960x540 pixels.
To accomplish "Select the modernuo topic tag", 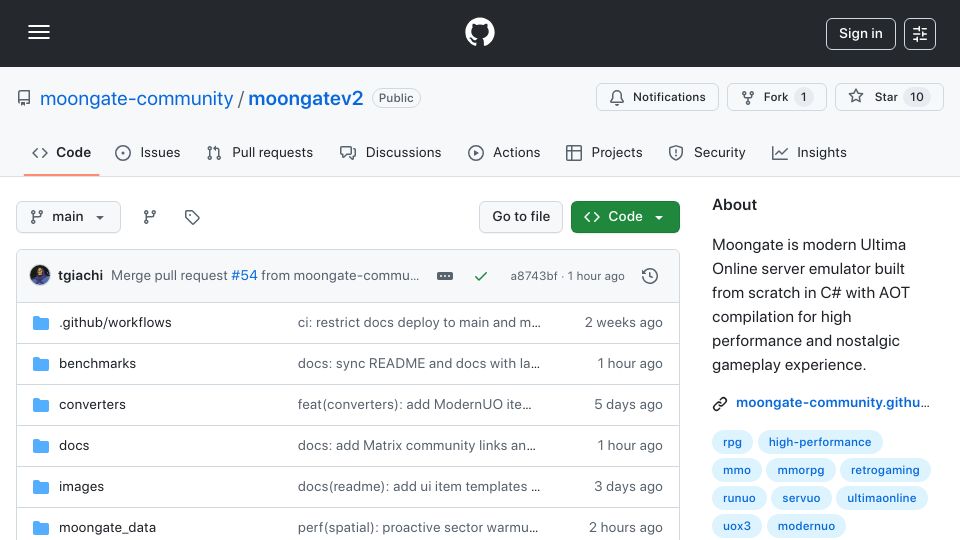I will pyautogui.click(x=806, y=527).
